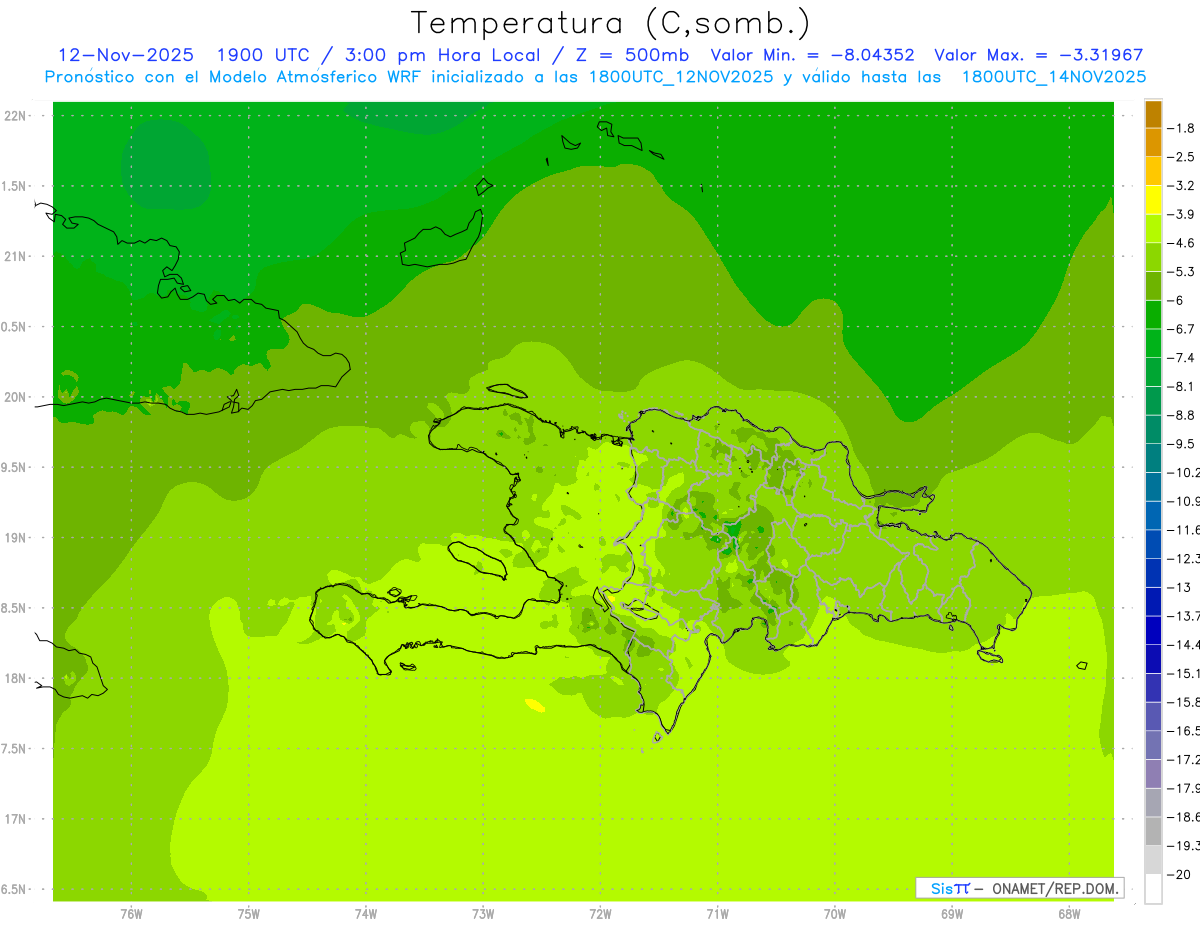Click the '-1.8' colorbar value
This screenshot has width=1200, height=927.
(x=1183, y=128)
